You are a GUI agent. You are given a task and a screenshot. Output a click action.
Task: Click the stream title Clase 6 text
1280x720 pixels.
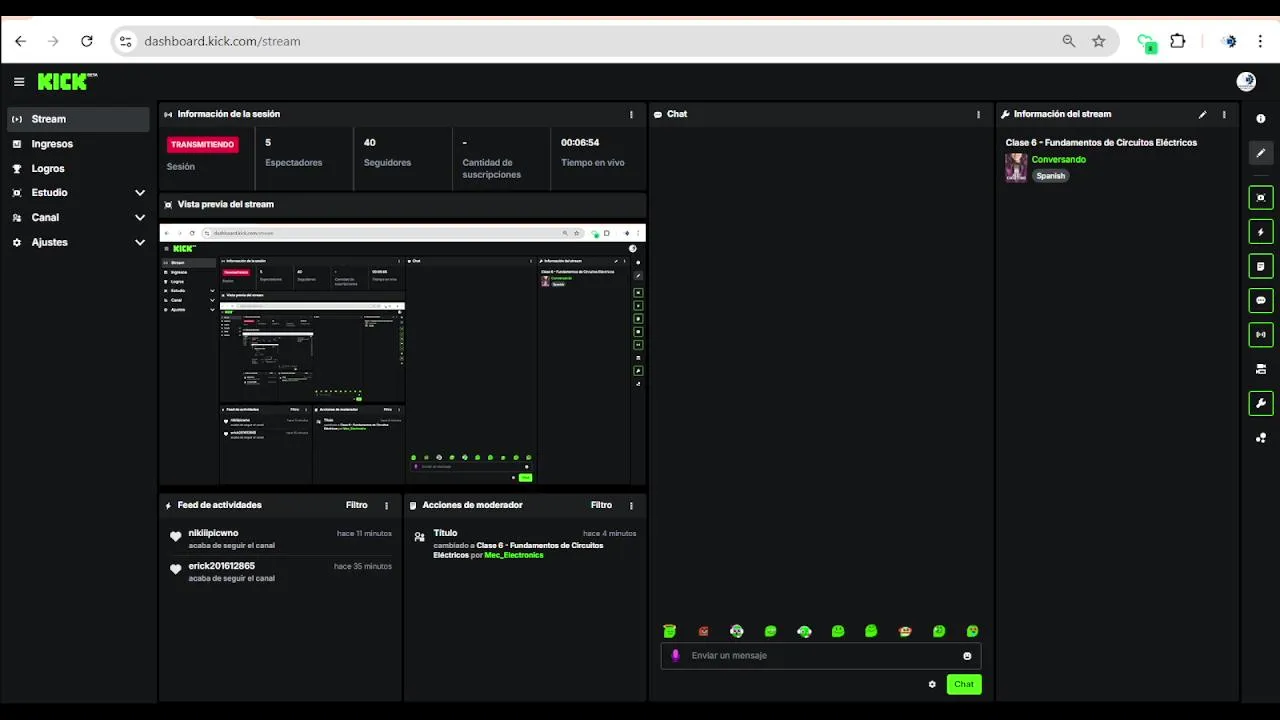click(x=1101, y=142)
